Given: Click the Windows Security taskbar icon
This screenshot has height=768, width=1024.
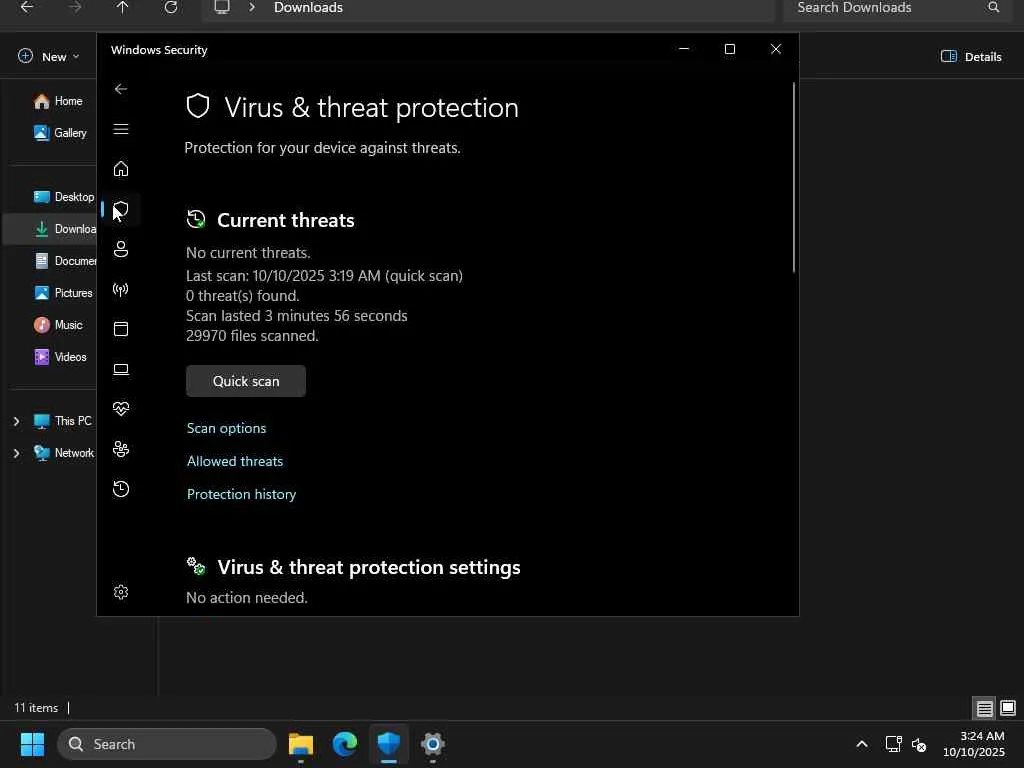Looking at the screenshot, I should [389, 744].
